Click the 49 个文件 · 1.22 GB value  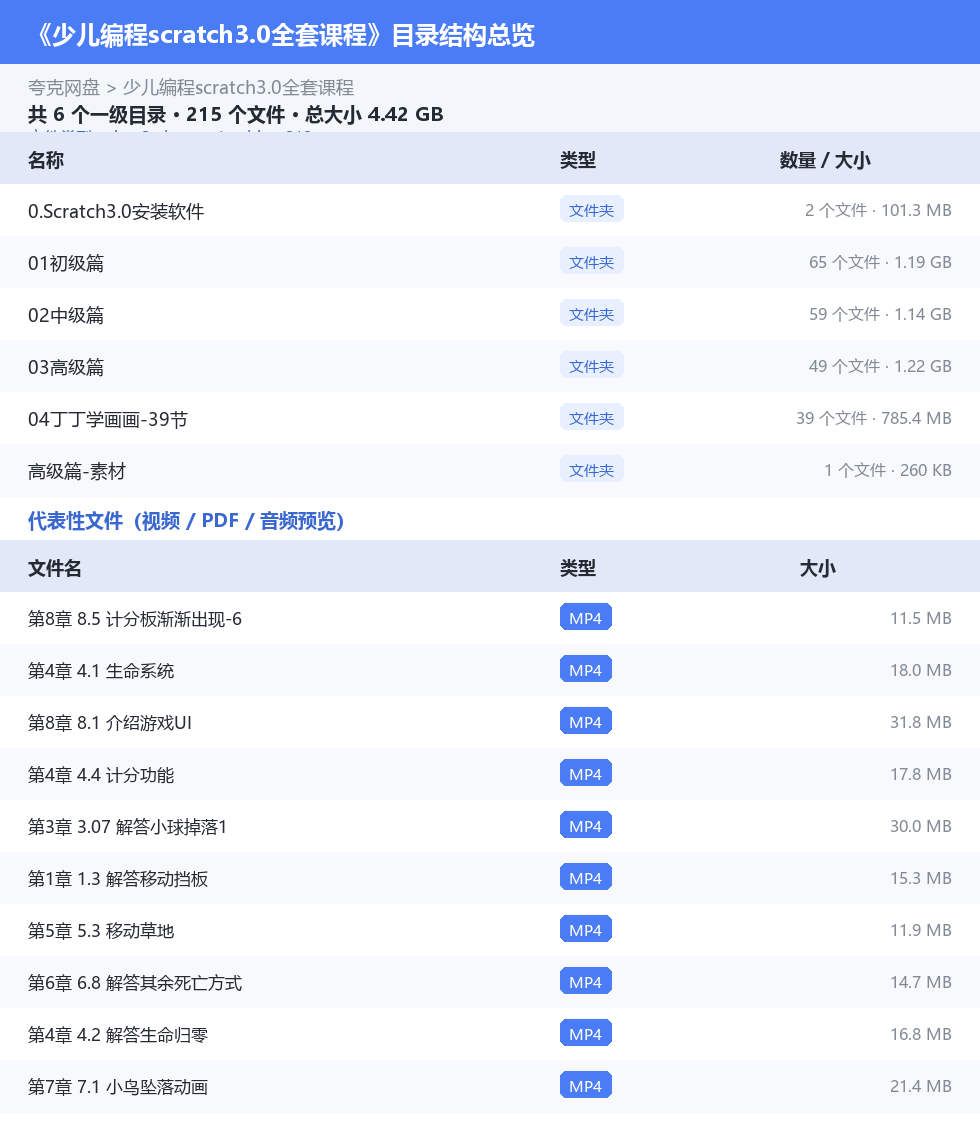[x=880, y=366]
